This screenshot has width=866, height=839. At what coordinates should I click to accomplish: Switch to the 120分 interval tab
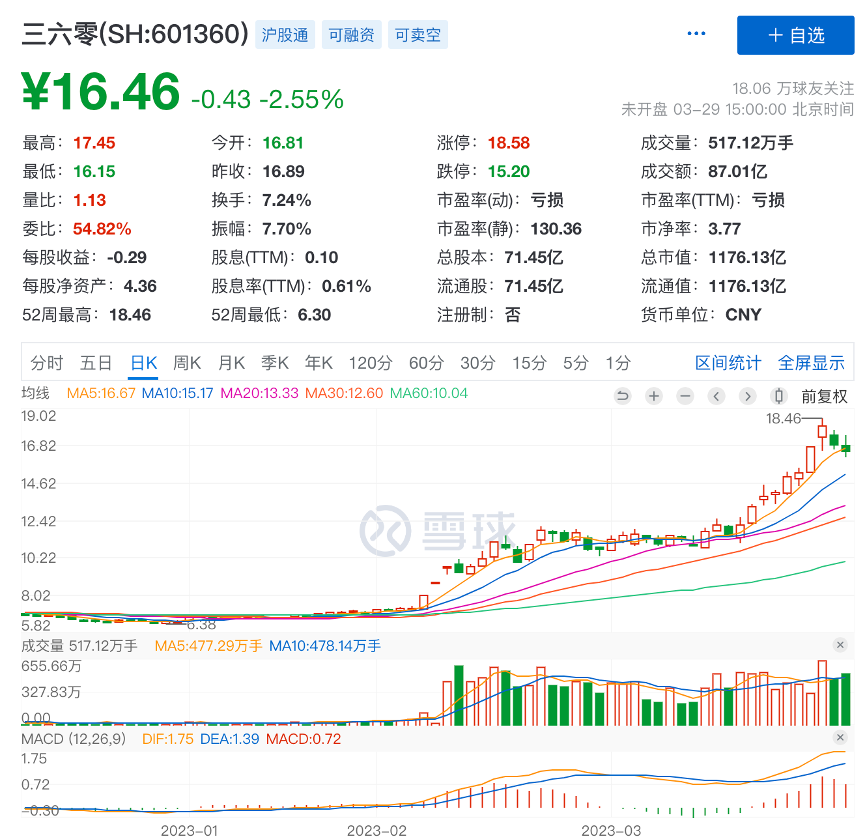(370, 363)
